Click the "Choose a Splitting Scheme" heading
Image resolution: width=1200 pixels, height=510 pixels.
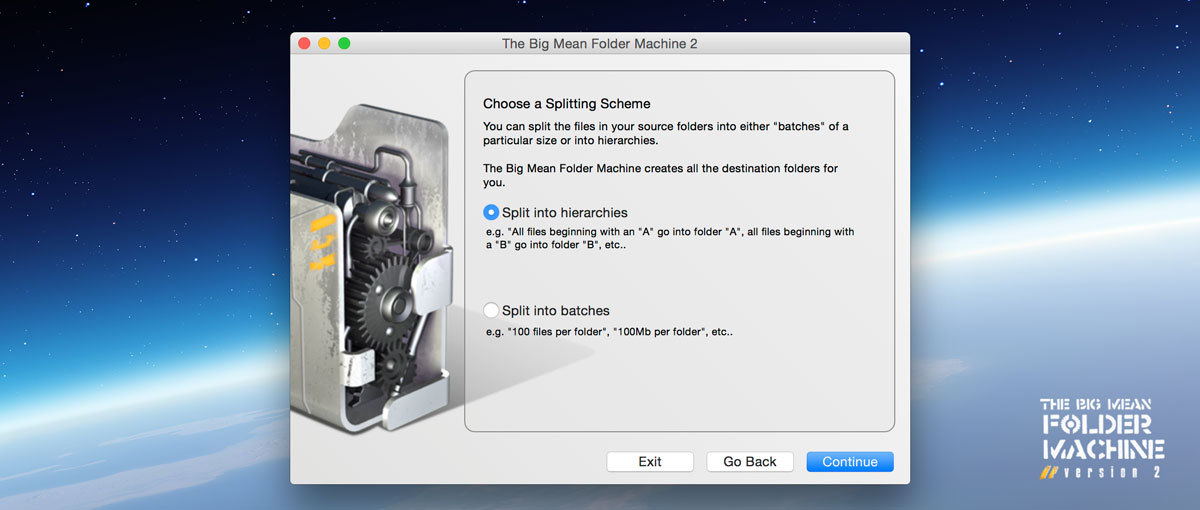(567, 103)
